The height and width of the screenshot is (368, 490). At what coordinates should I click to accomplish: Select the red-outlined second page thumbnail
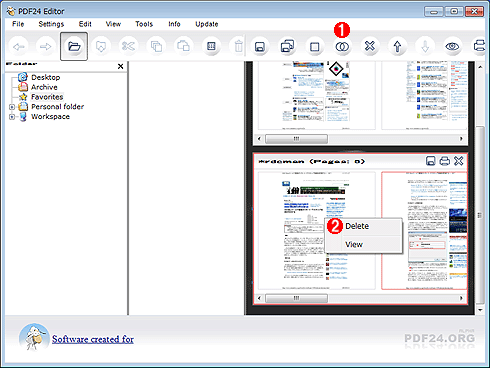[424, 230]
